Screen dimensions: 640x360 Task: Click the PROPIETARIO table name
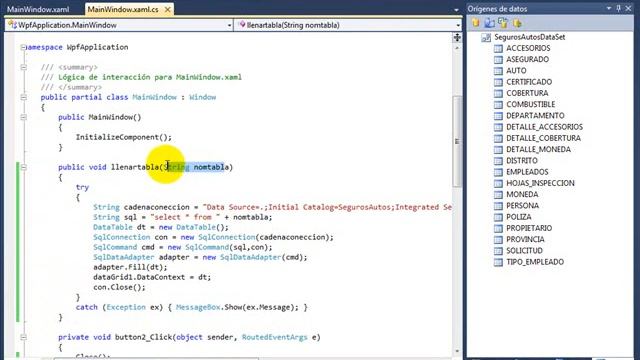point(529,228)
